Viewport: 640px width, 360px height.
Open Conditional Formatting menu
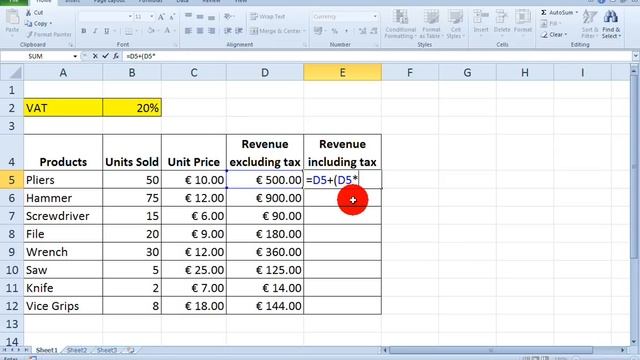click(400, 24)
